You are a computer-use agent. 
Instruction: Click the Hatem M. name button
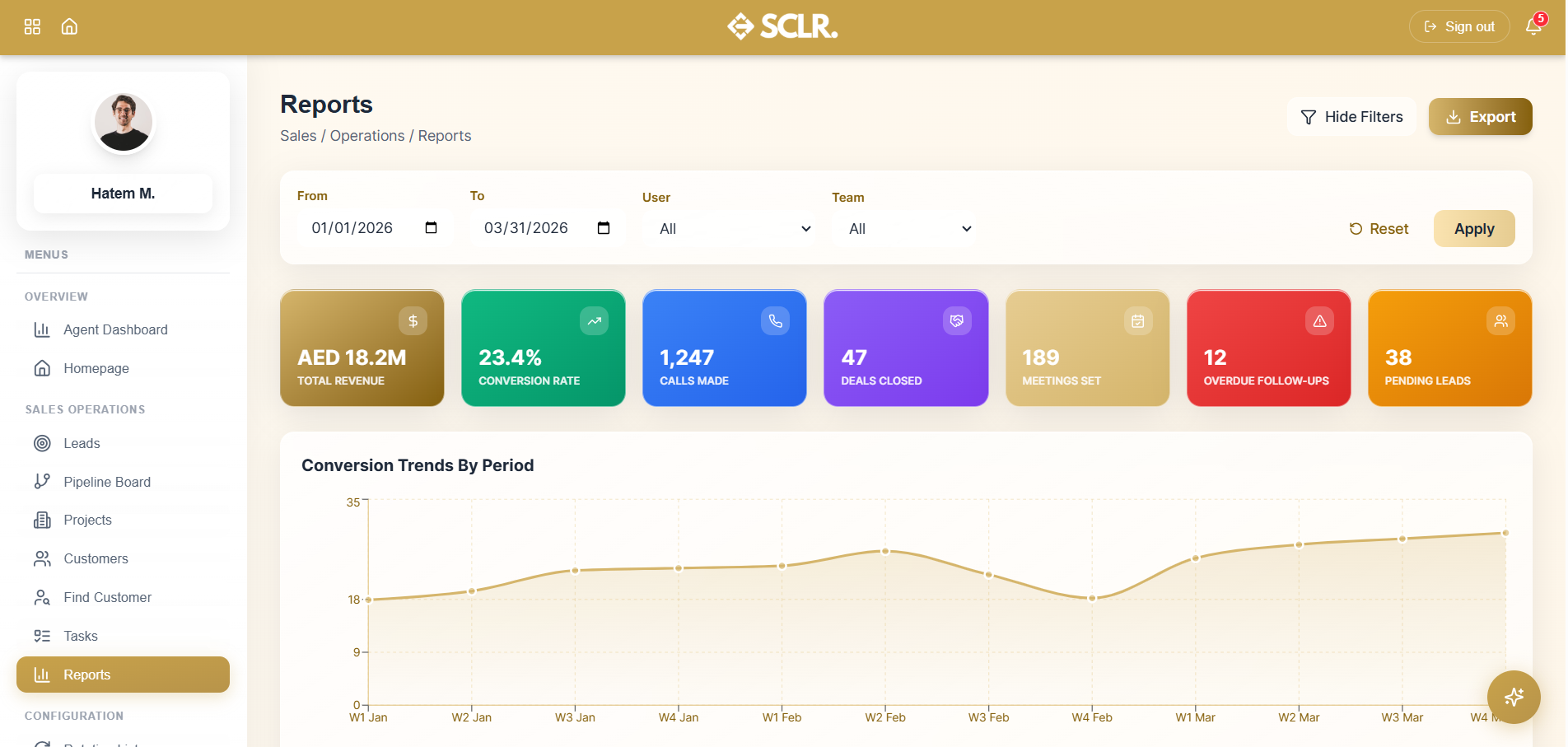click(x=123, y=194)
